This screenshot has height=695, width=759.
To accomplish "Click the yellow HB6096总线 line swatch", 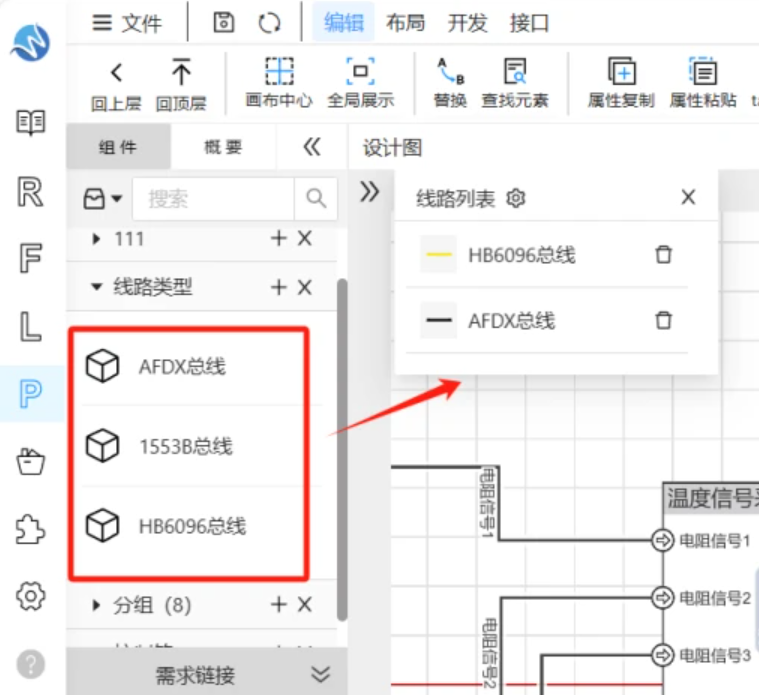I will click(439, 254).
